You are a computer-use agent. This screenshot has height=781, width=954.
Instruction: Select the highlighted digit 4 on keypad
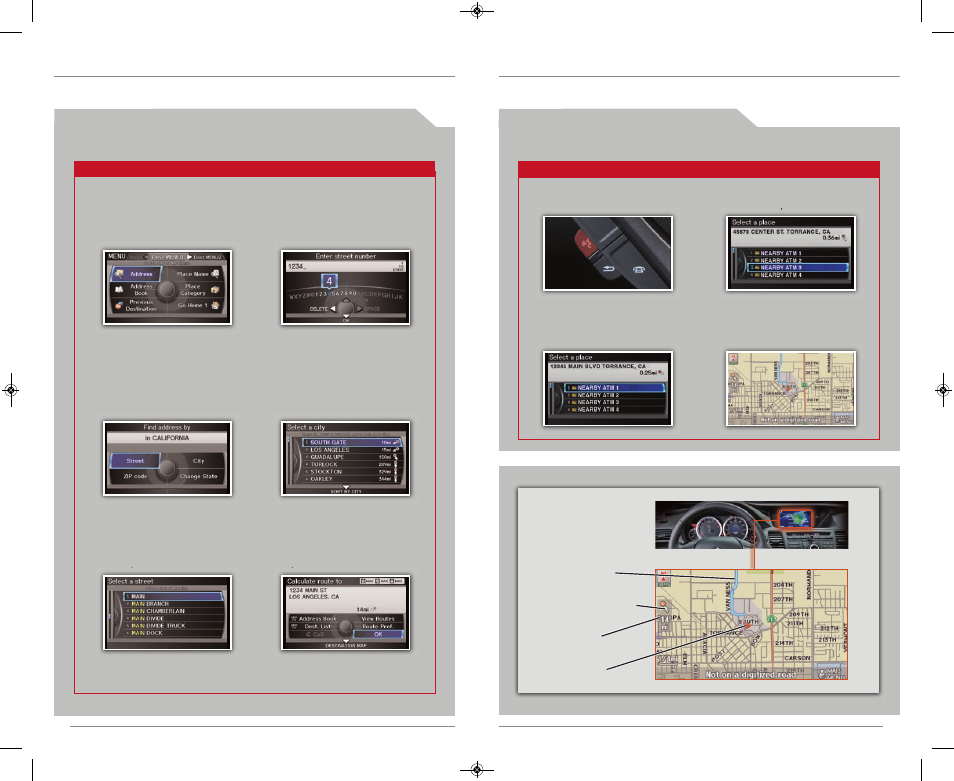(329, 281)
